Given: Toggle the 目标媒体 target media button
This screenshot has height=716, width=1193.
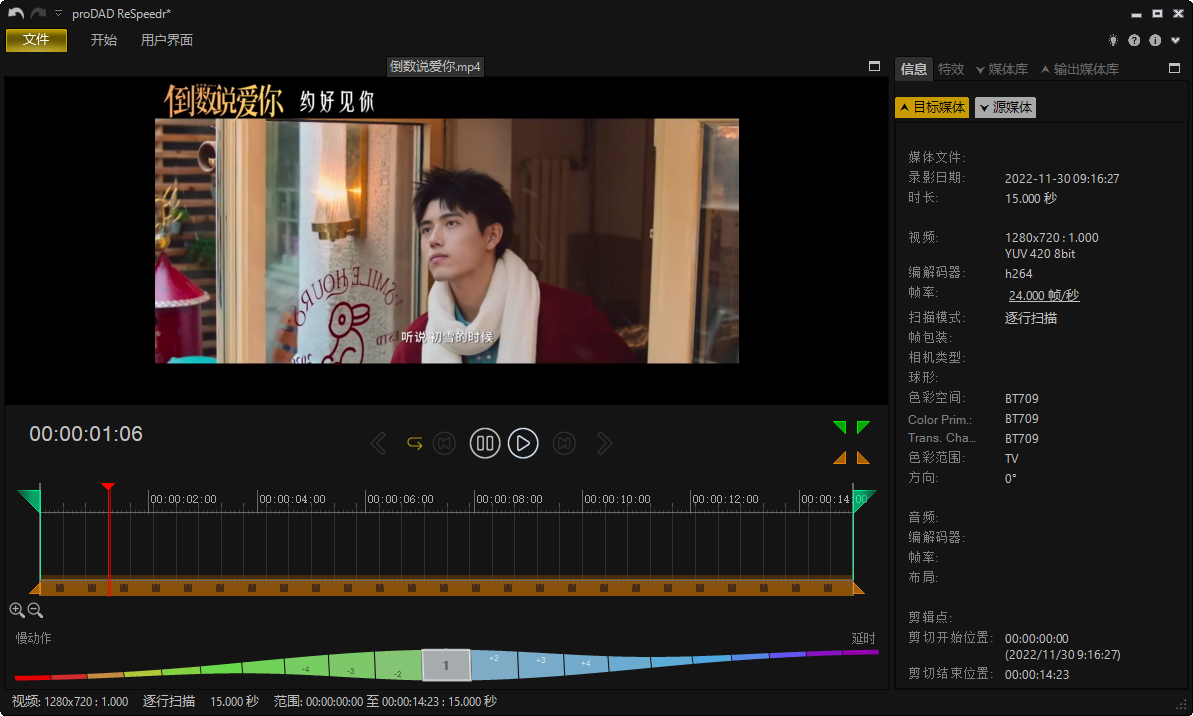Looking at the screenshot, I should (932, 107).
